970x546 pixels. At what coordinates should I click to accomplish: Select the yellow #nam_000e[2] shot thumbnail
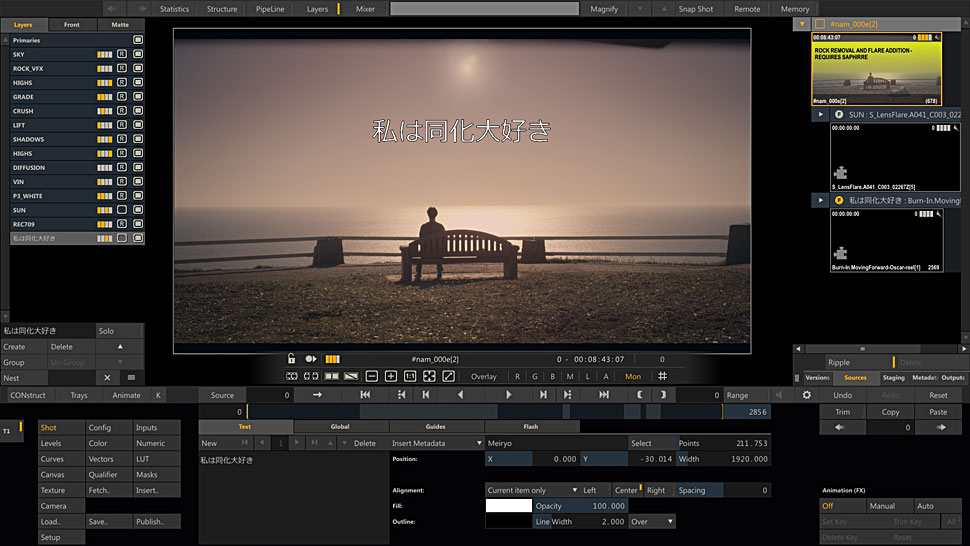coord(875,68)
